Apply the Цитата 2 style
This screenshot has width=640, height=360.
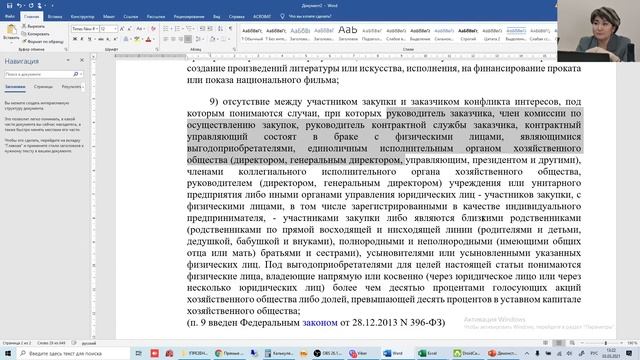[492, 34]
